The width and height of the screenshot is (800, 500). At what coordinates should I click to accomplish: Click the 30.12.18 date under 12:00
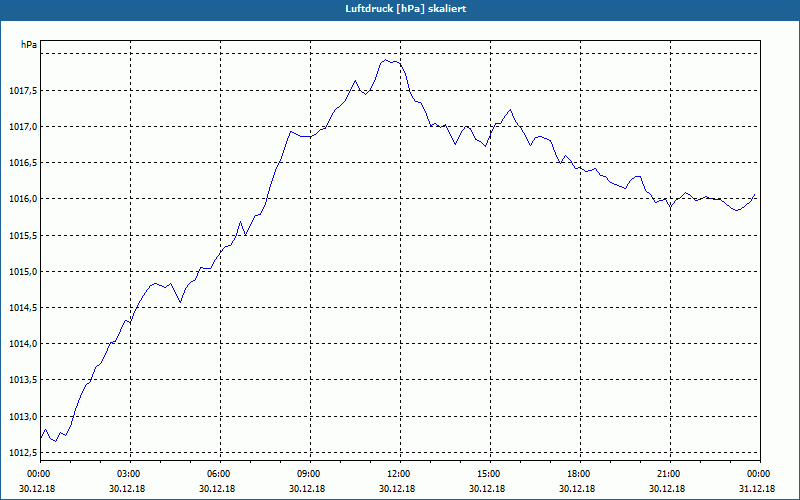coord(397,488)
